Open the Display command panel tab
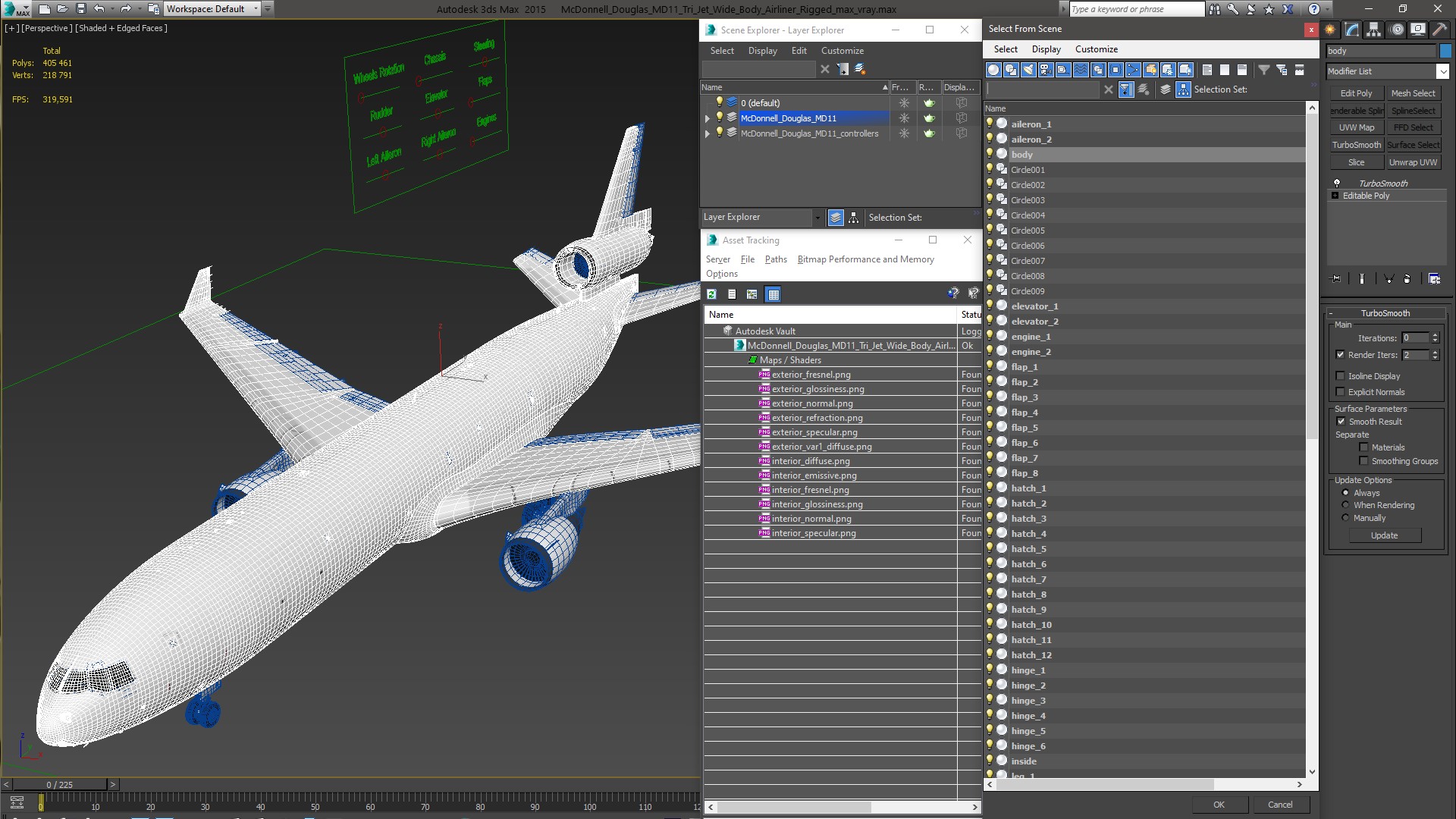 click(1417, 30)
